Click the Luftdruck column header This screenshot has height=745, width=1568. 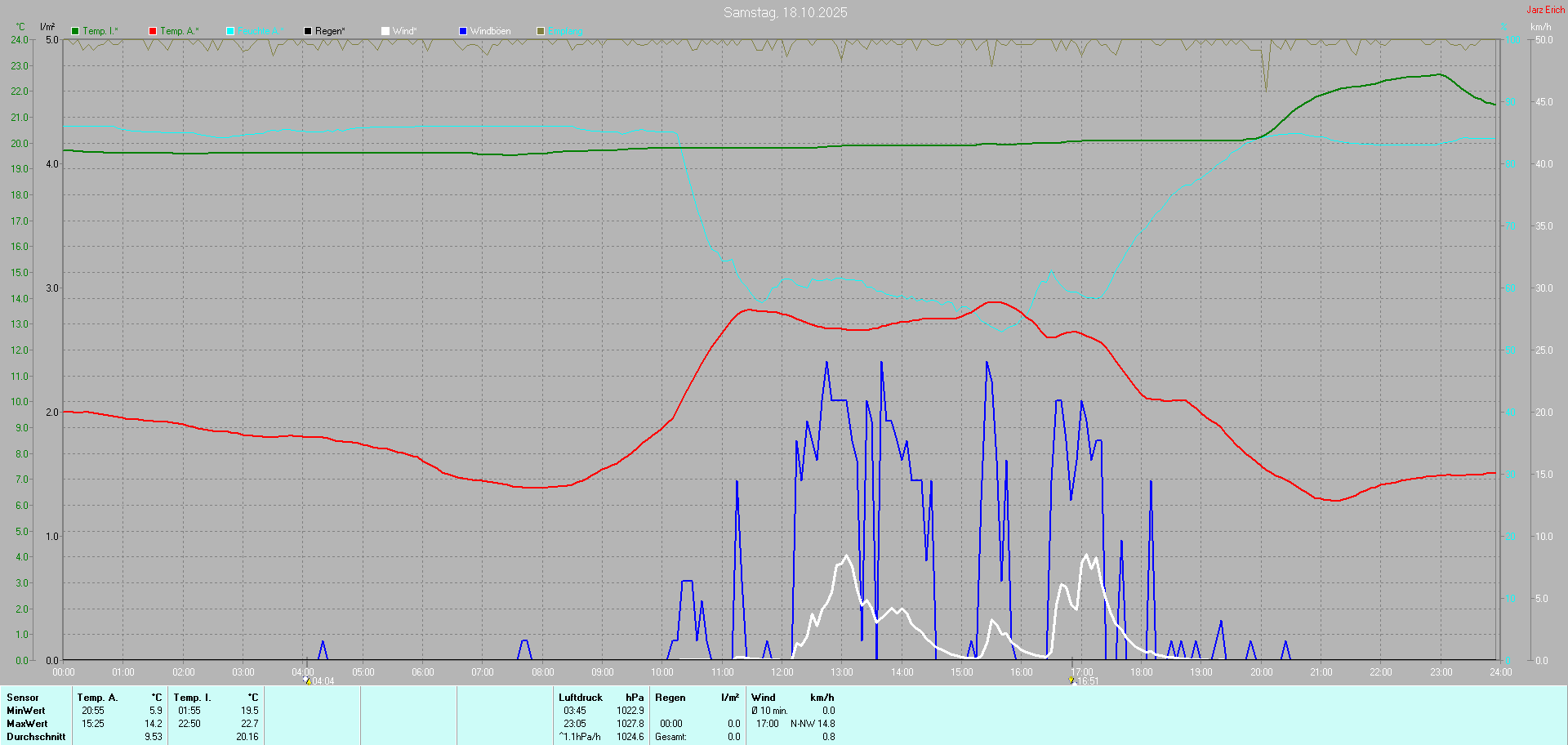[x=581, y=698]
